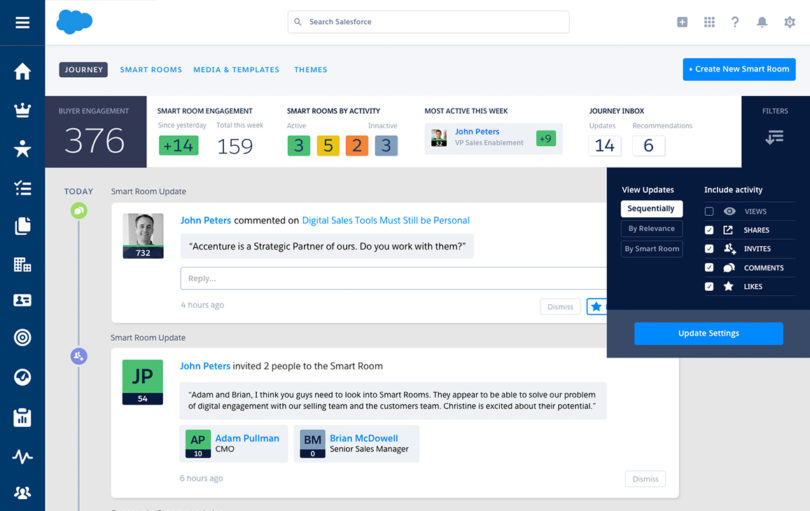Switch to the Themes tab

pyautogui.click(x=310, y=70)
